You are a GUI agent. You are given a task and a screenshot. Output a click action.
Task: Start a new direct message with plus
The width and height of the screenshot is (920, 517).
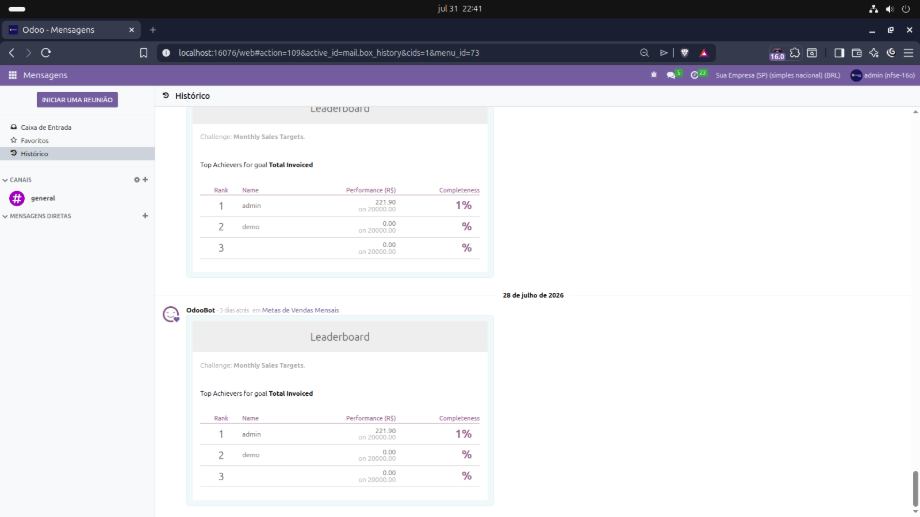tap(146, 216)
